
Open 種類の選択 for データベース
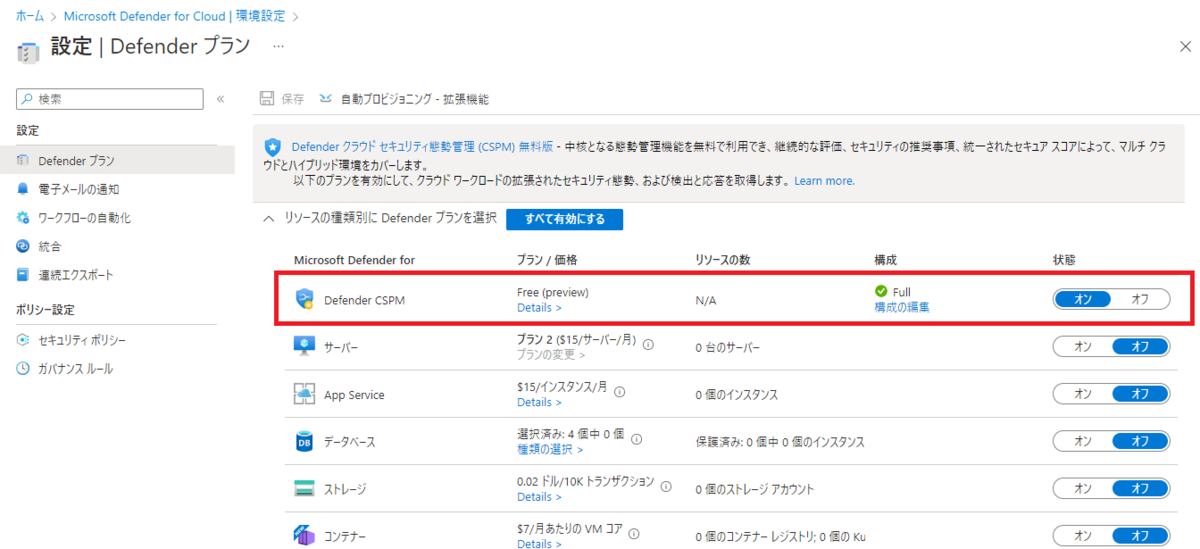(x=550, y=449)
